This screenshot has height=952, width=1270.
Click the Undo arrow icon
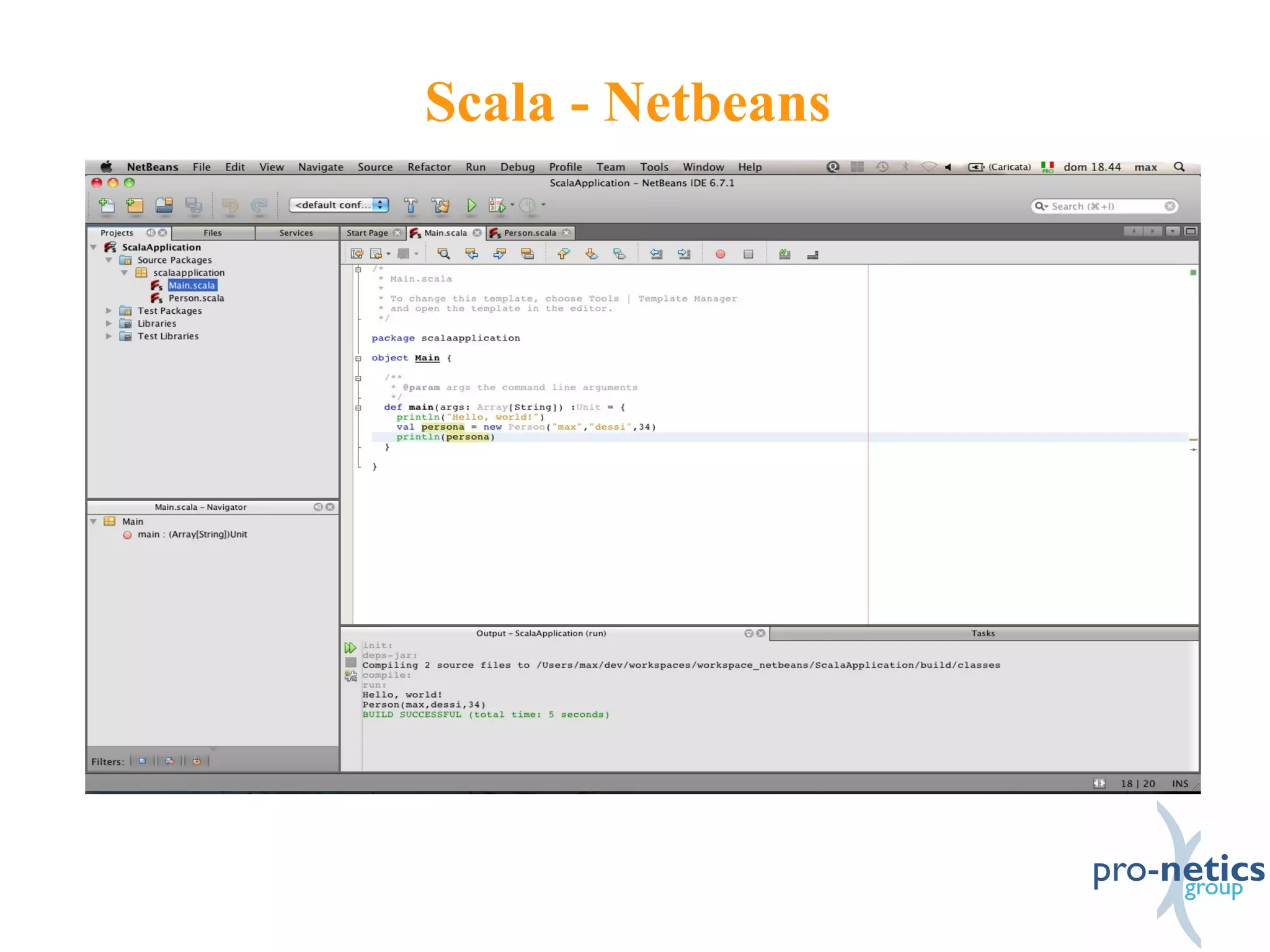pyautogui.click(x=229, y=205)
